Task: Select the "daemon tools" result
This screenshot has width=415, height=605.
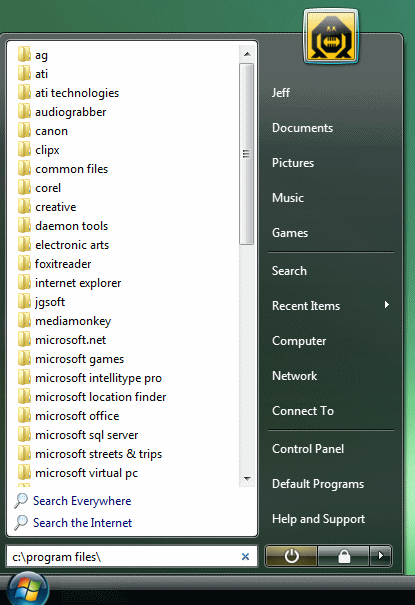Action: pos(72,226)
